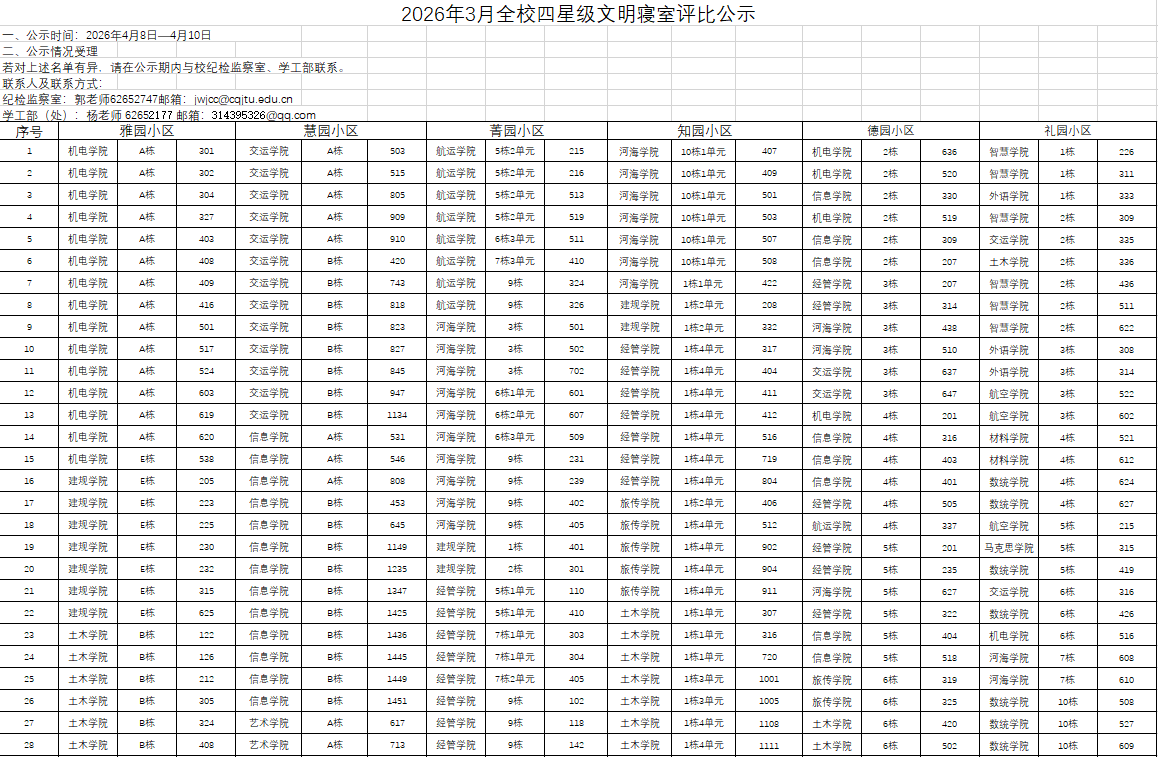Click the cell with room number 1134
The height and width of the screenshot is (757, 1158).
pyautogui.click(x=397, y=415)
